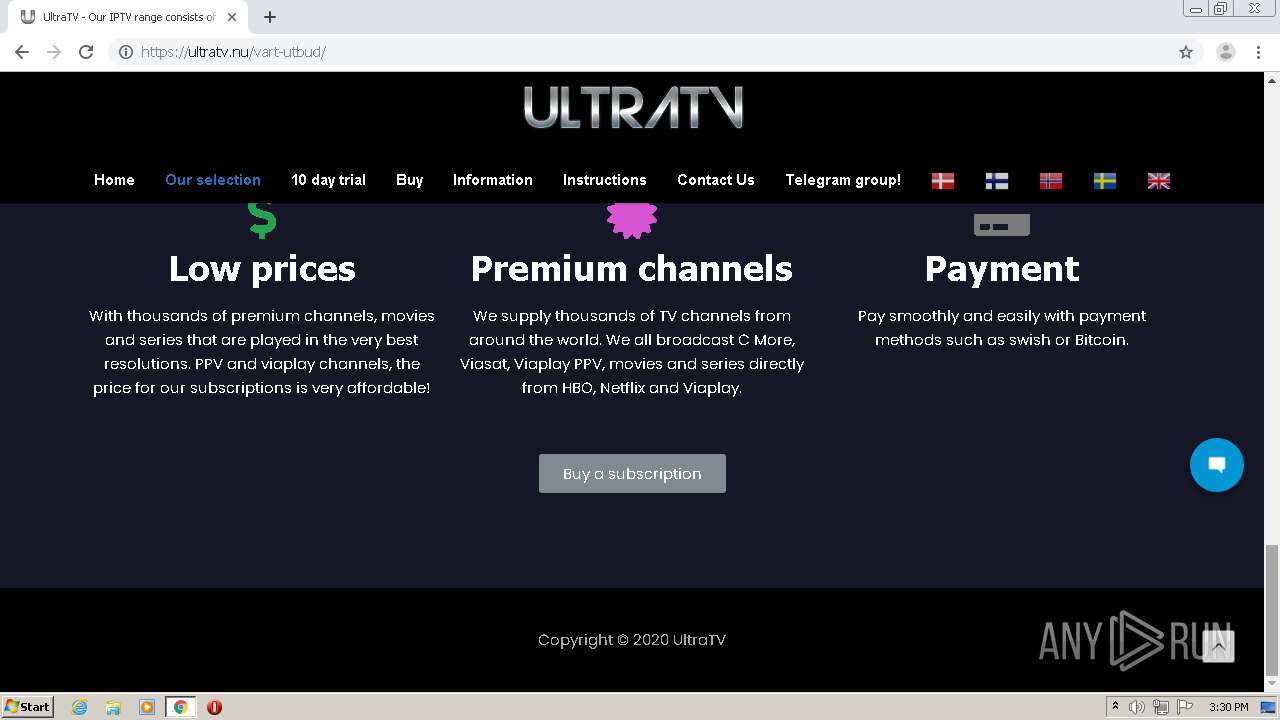Click the Copyright © 2020 UltraTV text
This screenshot has width=1280, height=720.
(632, 640)
